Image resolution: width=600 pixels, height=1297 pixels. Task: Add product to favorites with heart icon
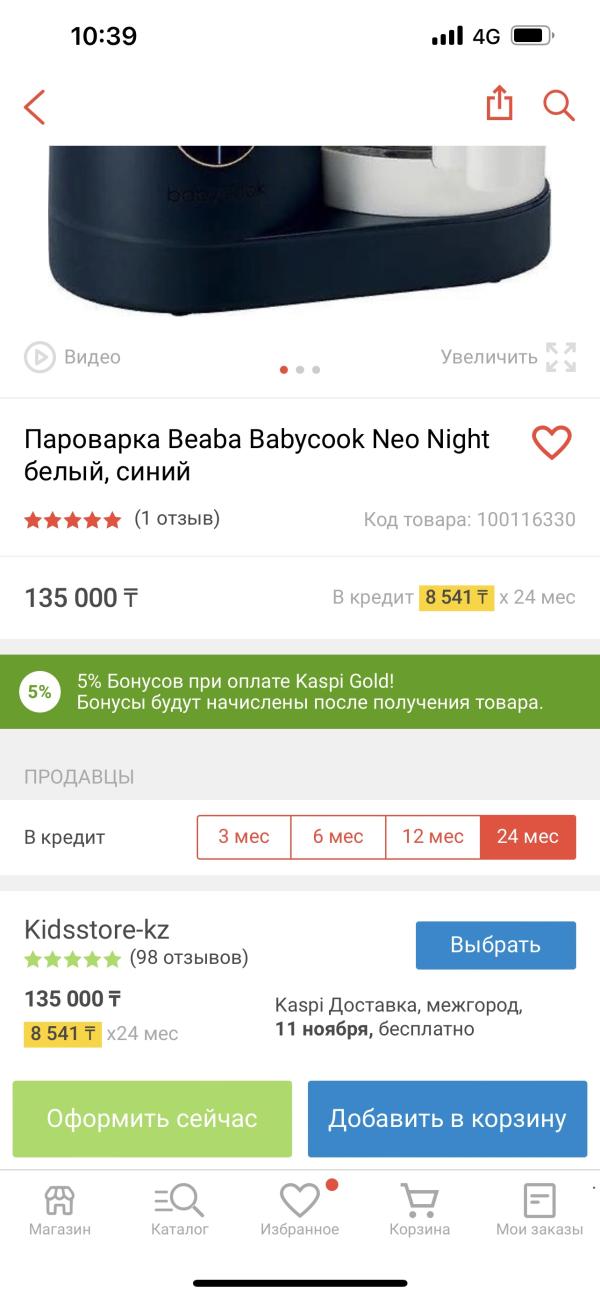pyautogui.click(x=551, y=442)
